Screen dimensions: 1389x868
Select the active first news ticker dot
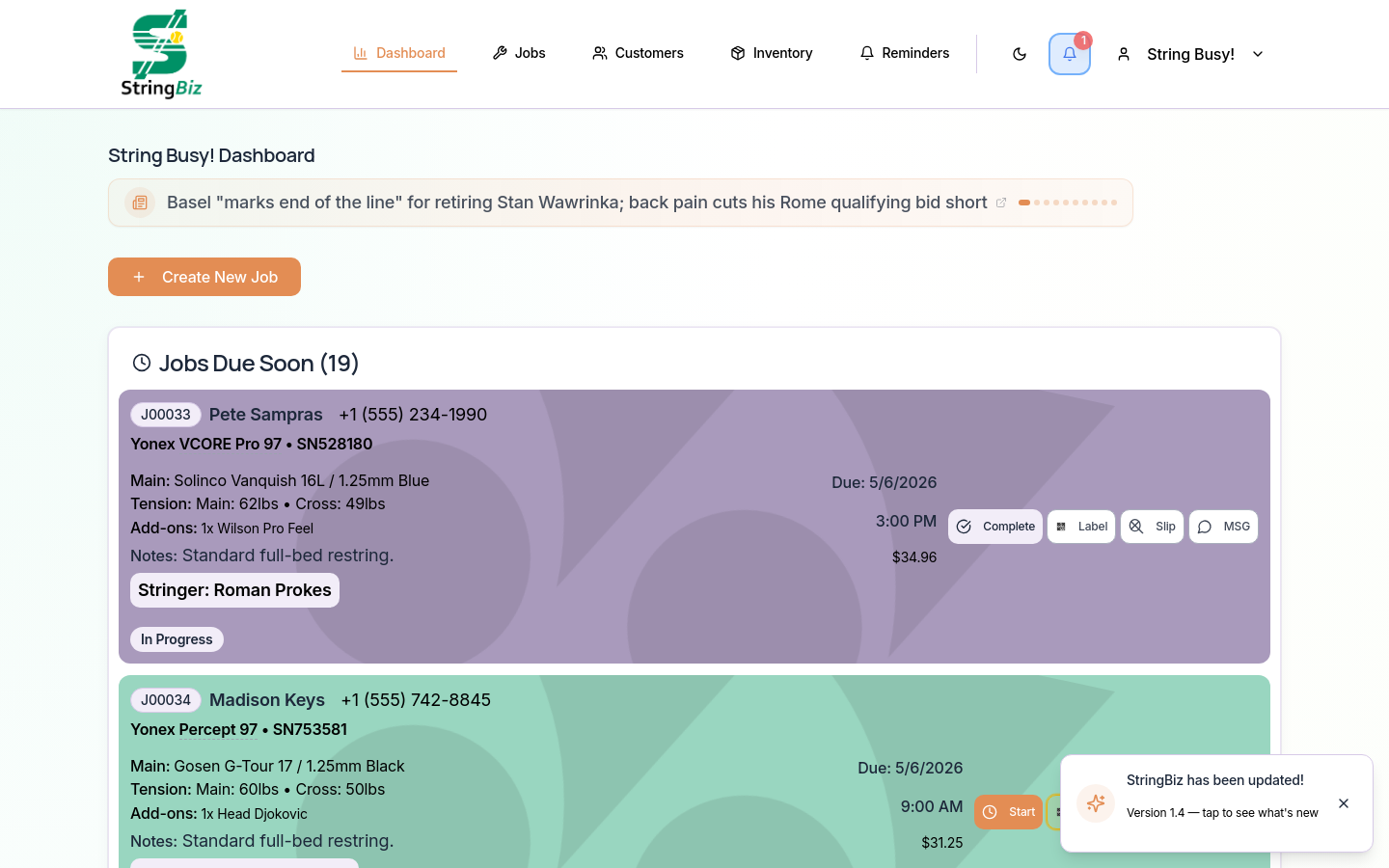[1024, 203]
